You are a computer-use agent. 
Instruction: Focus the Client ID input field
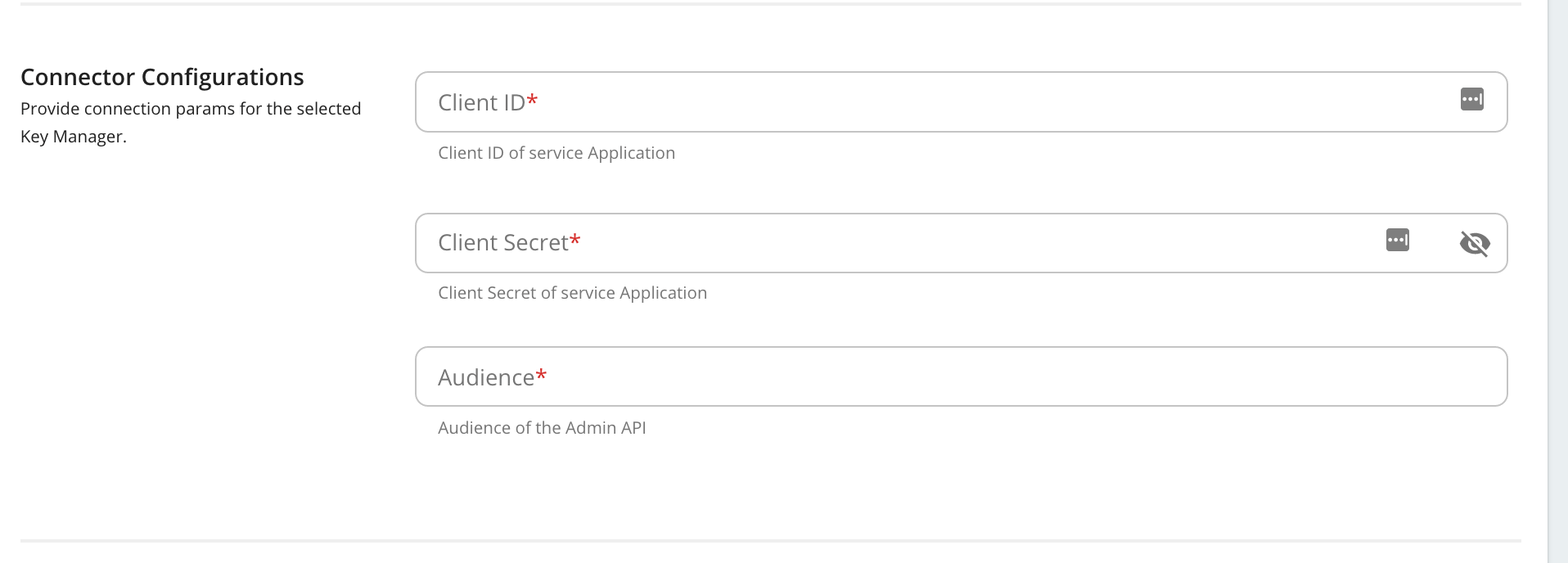point(961,102)
